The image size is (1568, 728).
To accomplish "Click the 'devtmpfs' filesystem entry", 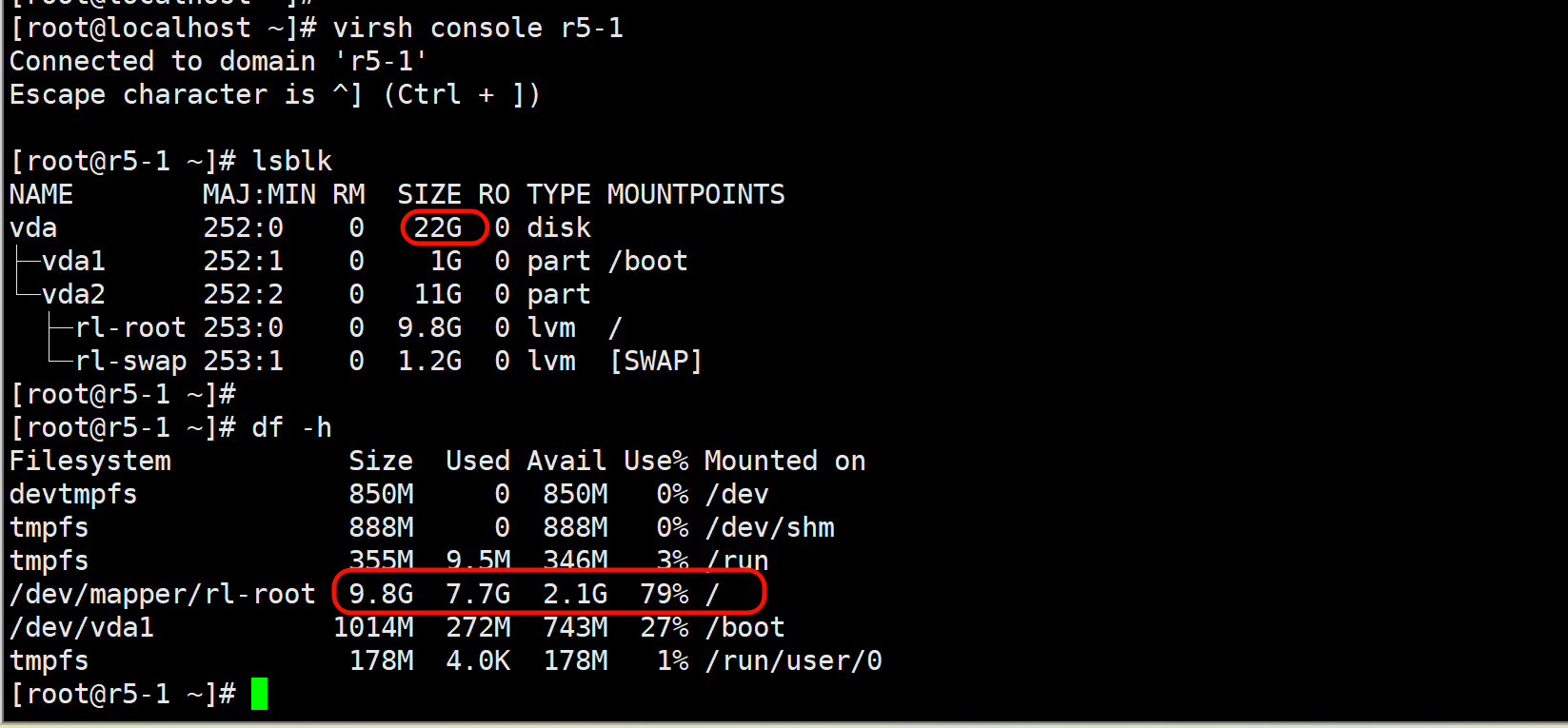I will (73, 495).
